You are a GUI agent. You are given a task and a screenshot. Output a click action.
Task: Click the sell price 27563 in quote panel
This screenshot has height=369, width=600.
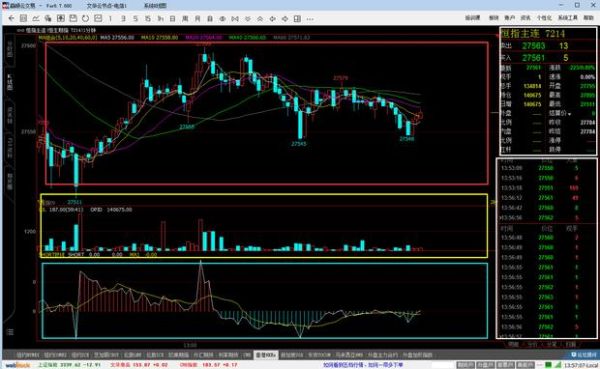coord(533,46)
